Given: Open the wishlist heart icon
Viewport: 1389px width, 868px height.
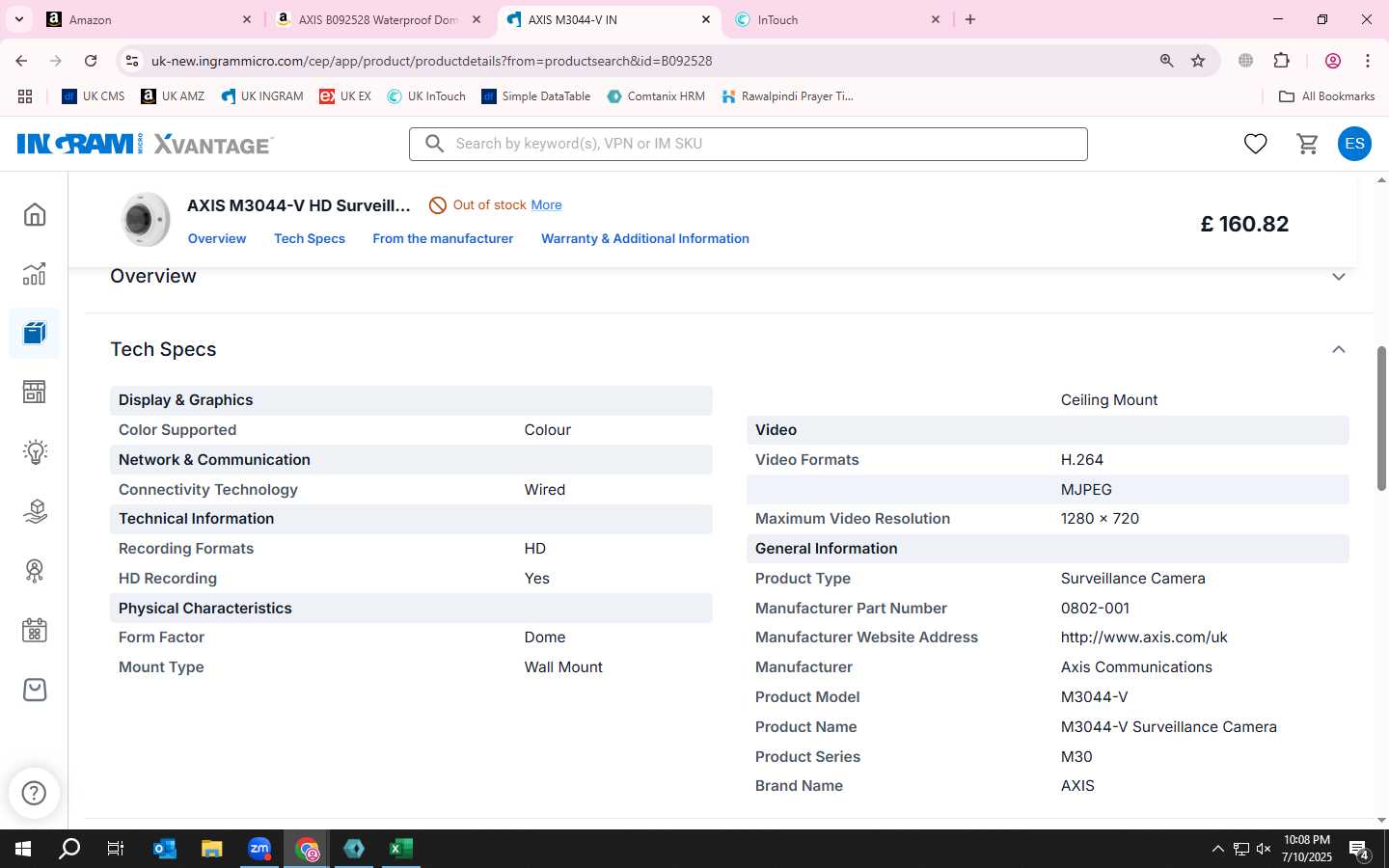Looking at the screenshot, I should pyautogui.click(x=1255, y=144).
